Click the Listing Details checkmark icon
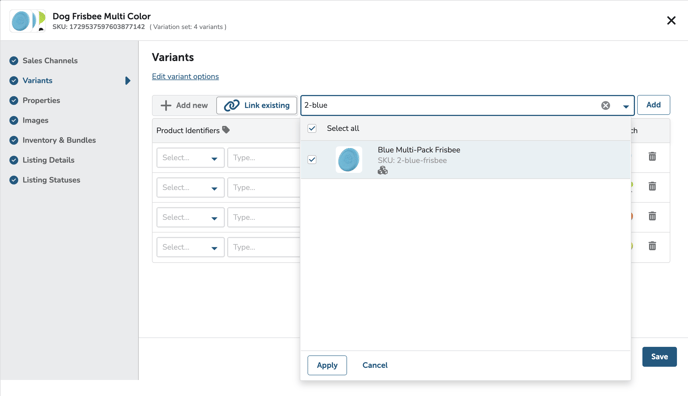Viewport: 688px width, 396px height. pyautogui.click(x=14, y=160)
